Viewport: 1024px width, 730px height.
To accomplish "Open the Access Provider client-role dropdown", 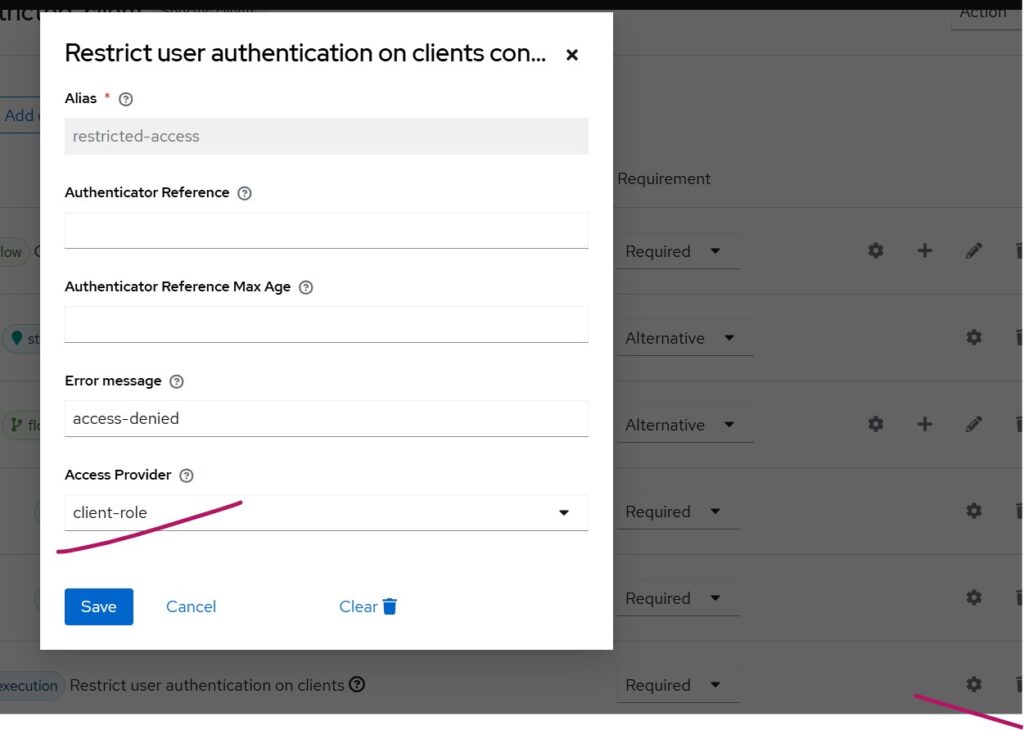I will point(326,513).
